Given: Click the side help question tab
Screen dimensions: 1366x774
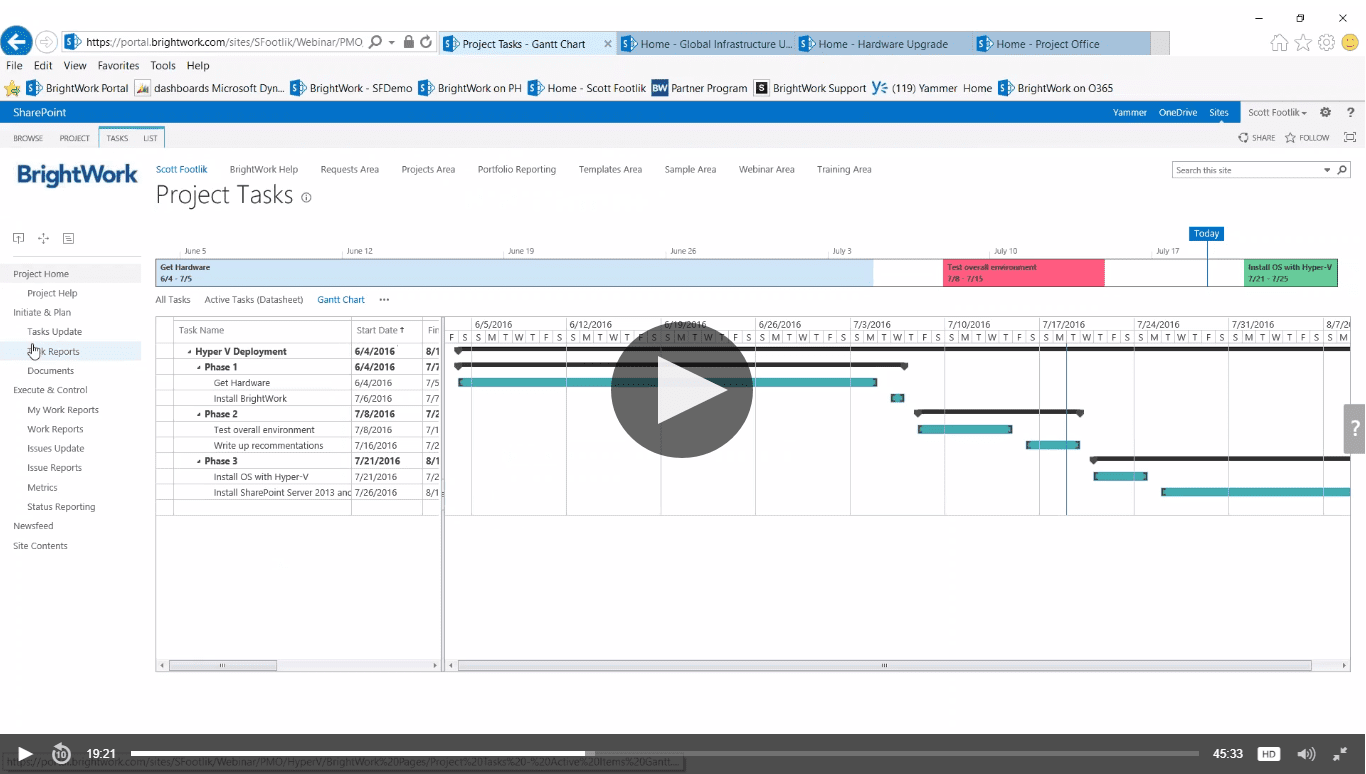Looking at the screenshot, I should tap(1355, 429).
